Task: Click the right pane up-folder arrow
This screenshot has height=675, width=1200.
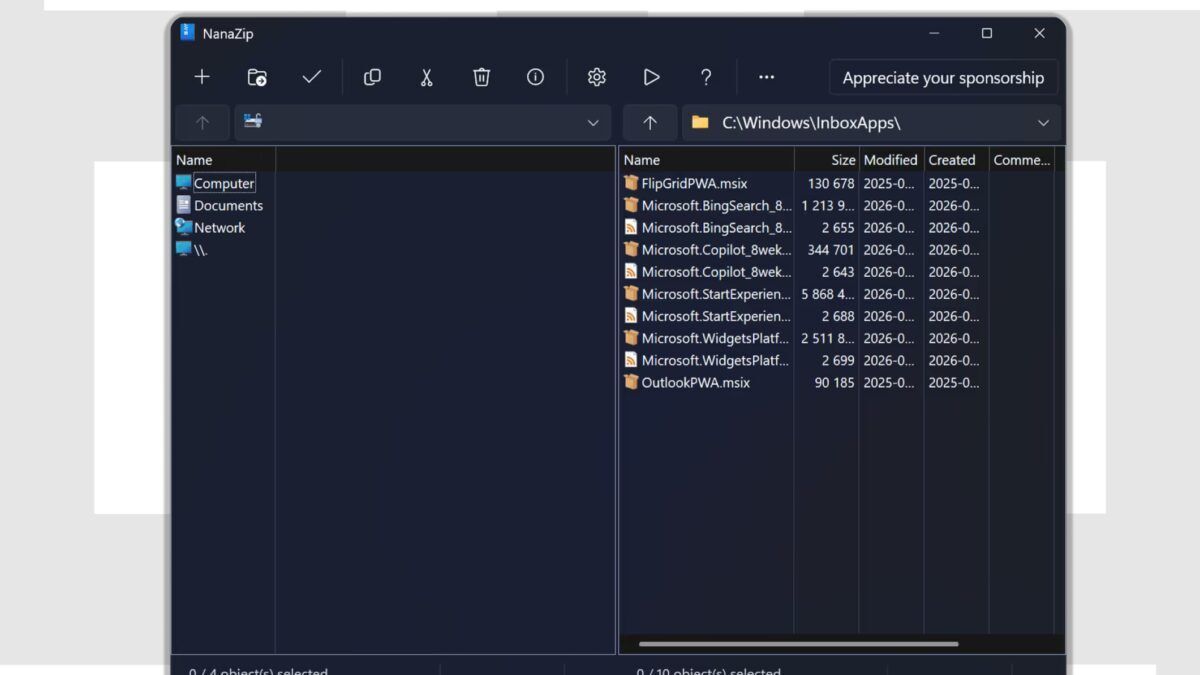Action: 650,123
